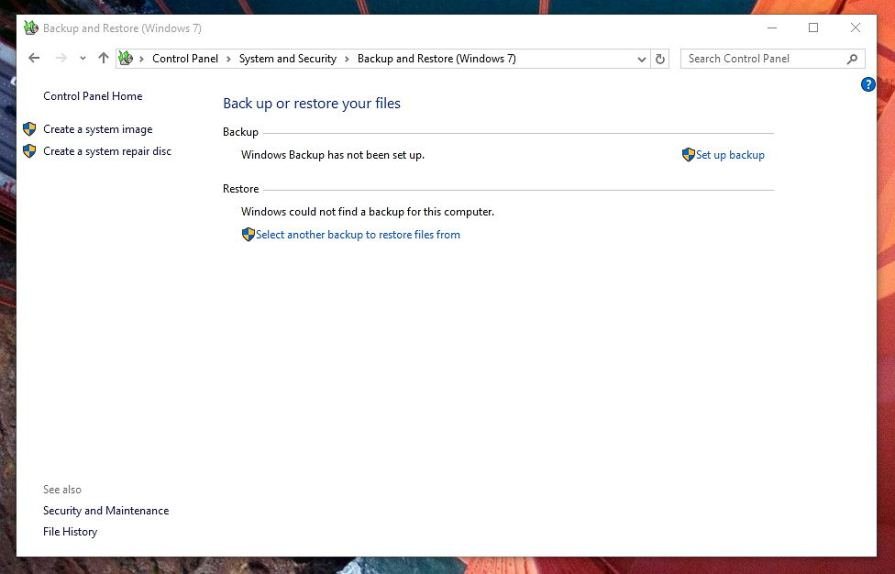Select another backup to restore files from
This screenshot has width=895, height=574.
click(x=358, y=235)
